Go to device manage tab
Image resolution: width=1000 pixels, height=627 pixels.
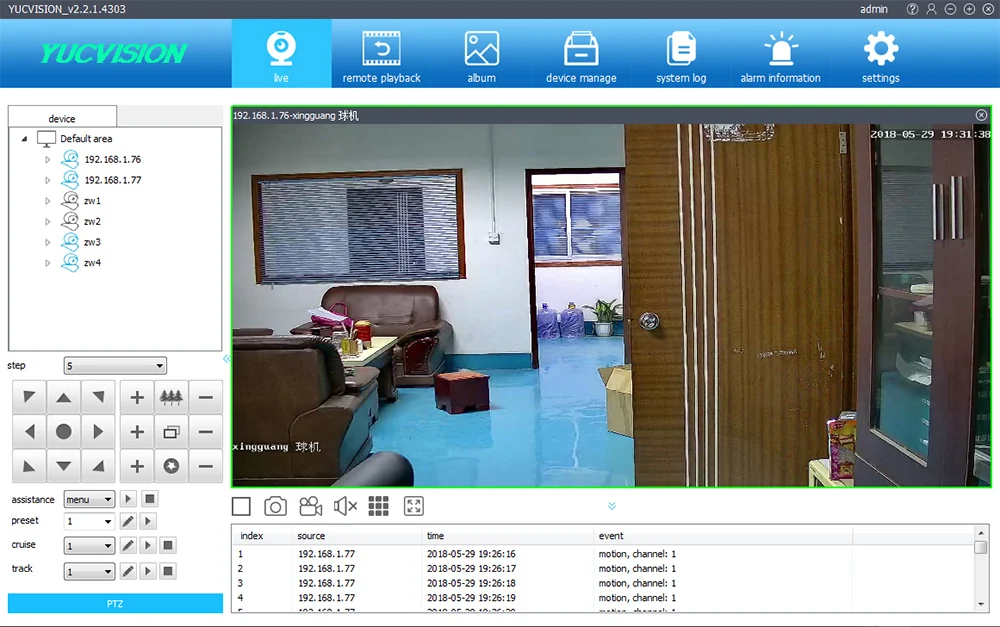[581, 54]
